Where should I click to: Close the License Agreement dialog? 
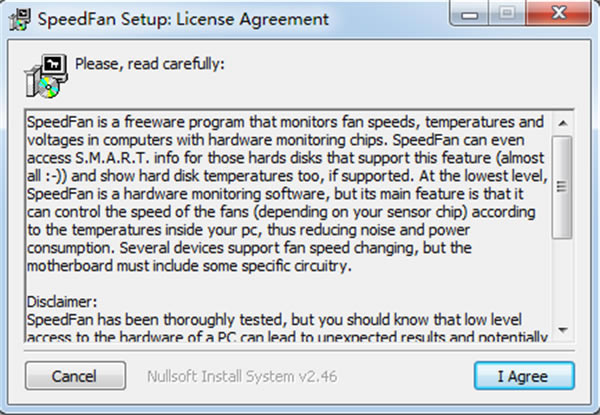click(x=559, y=14)
